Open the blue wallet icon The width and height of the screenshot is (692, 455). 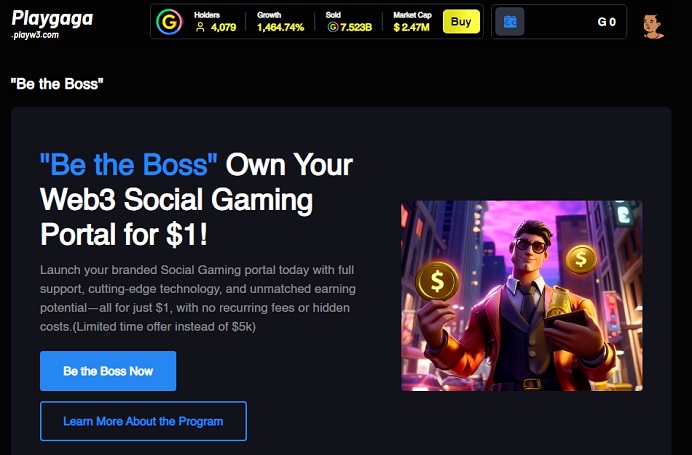tap(510, 22)
